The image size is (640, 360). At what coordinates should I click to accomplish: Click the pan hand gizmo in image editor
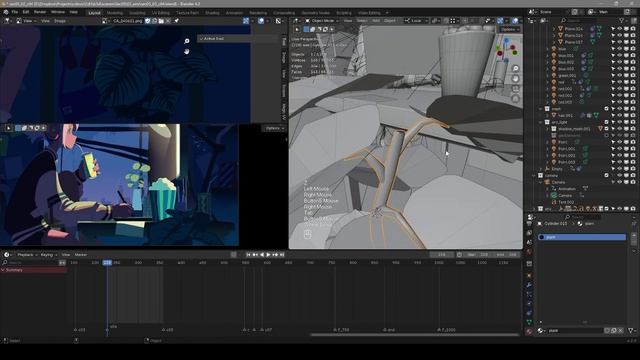click(187, 51)
